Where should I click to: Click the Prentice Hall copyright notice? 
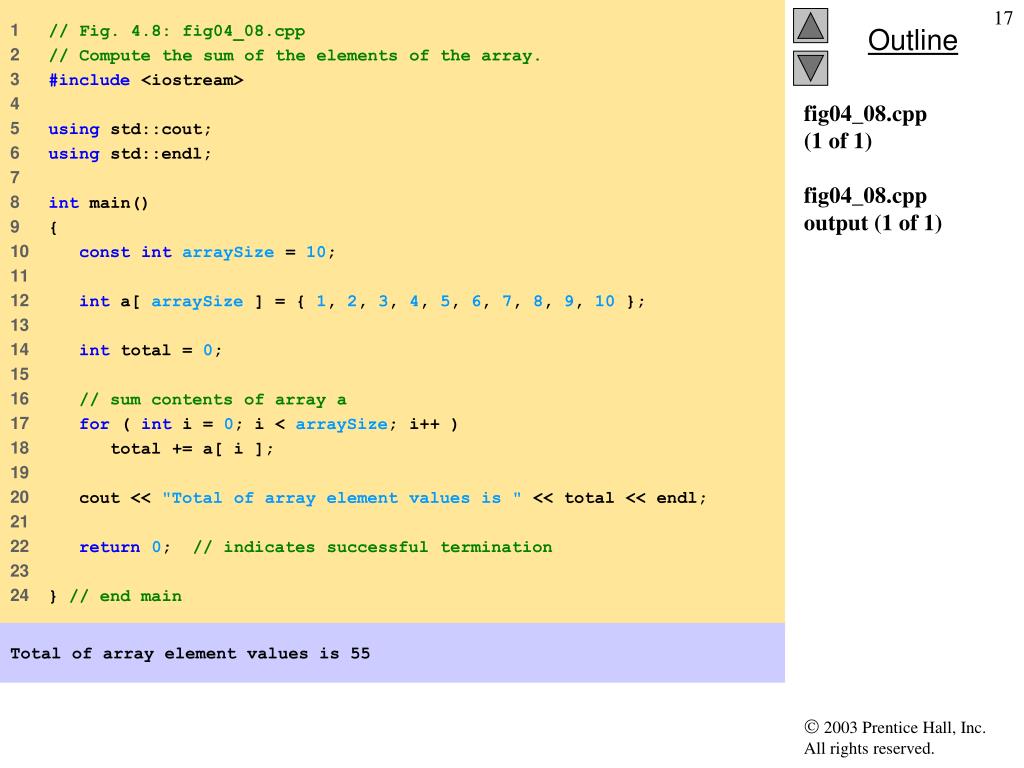[x=894, y=738]
